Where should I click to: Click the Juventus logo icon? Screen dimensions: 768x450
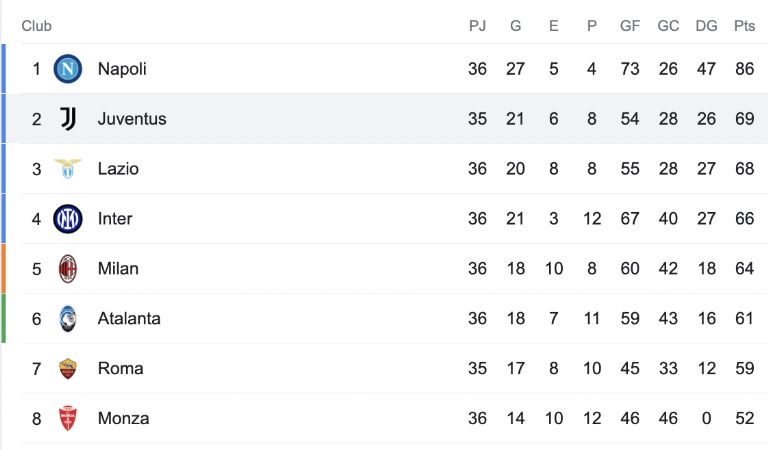[x=68, y=118]
